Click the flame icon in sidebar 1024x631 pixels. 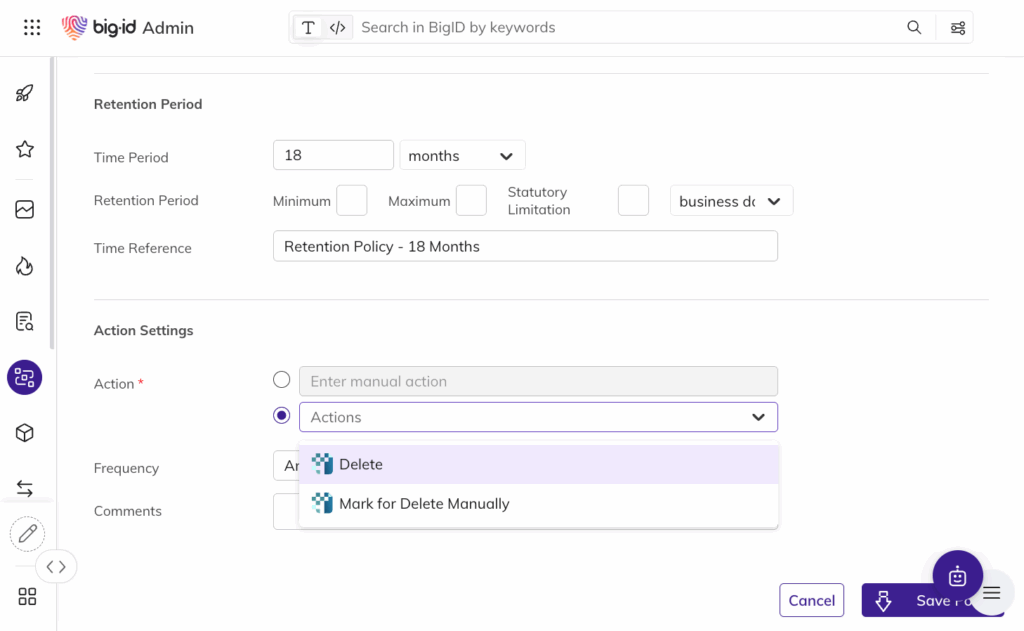tap(25, 265)
